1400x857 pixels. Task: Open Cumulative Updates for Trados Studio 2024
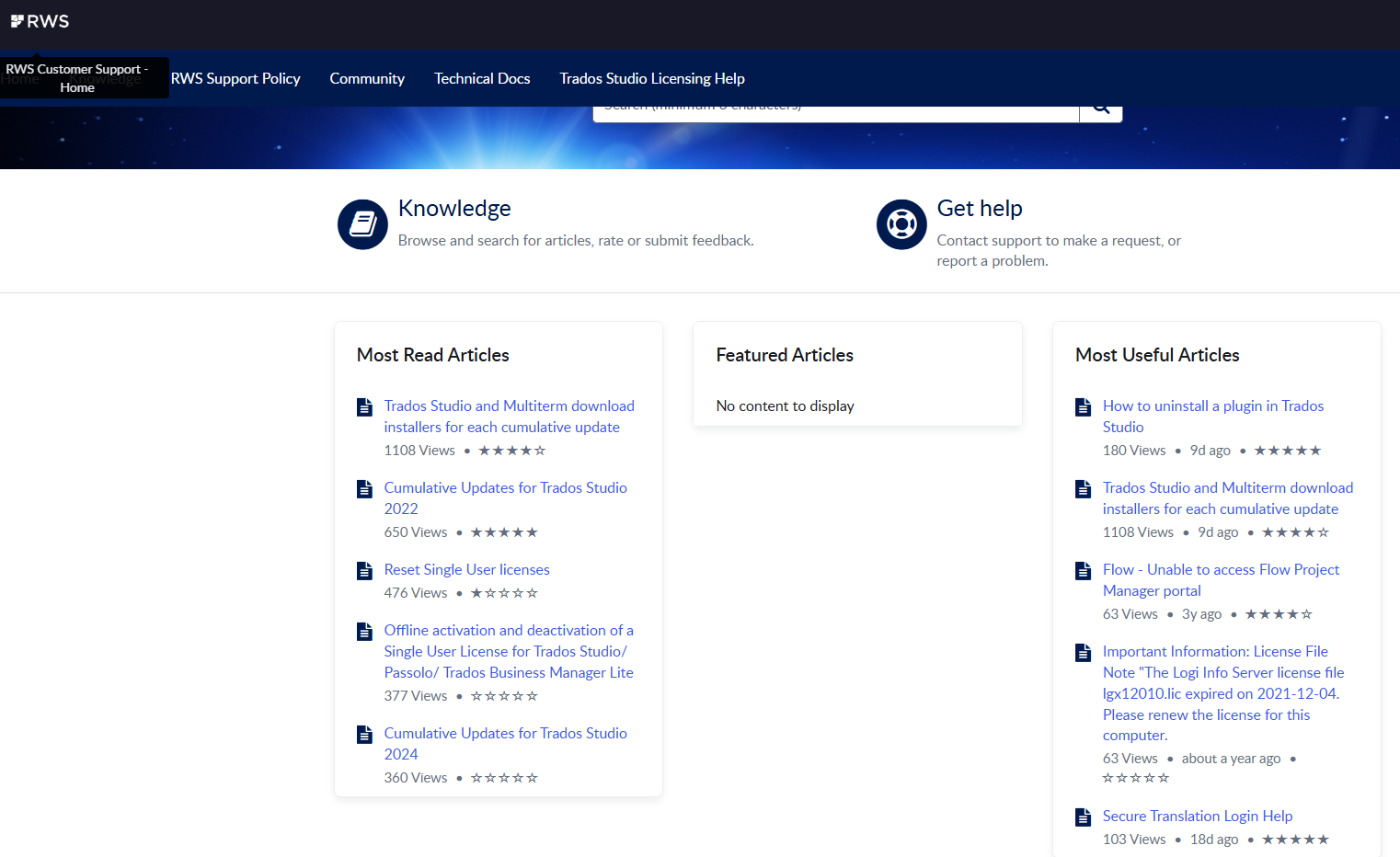point(506,743)
